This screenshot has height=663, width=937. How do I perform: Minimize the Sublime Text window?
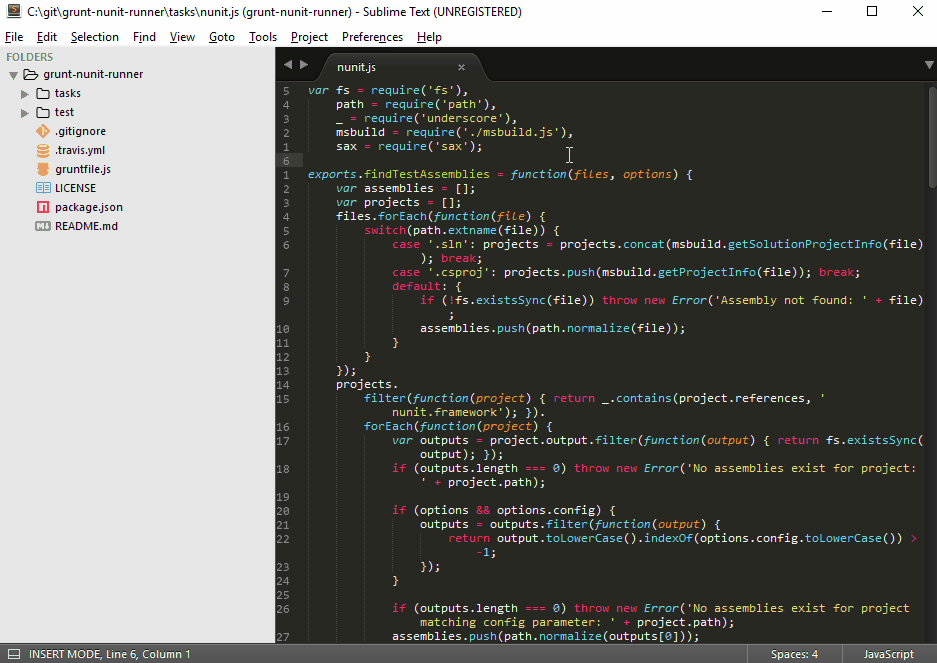826,11
